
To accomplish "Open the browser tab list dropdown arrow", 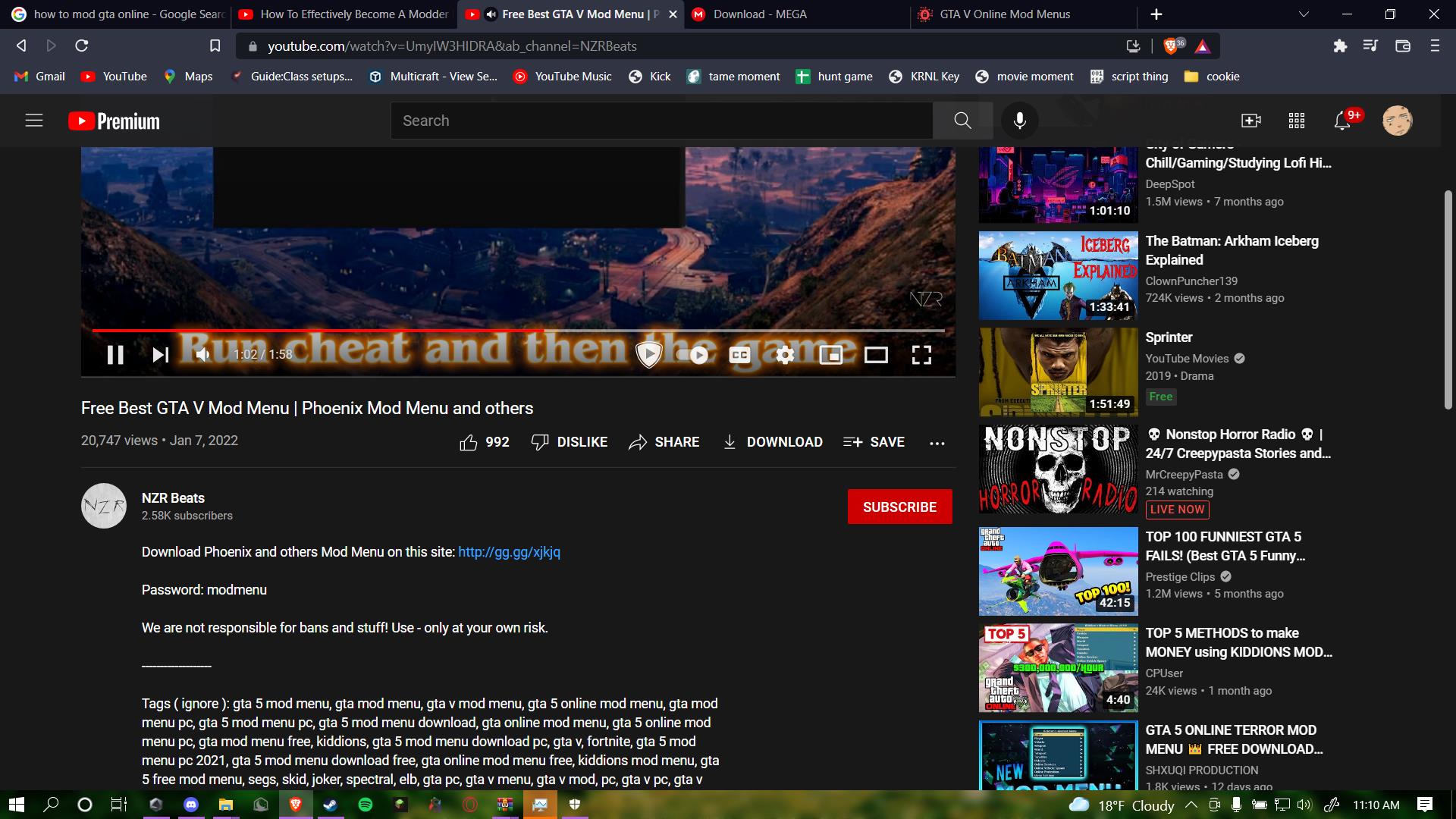I will tap(1304, 14).
